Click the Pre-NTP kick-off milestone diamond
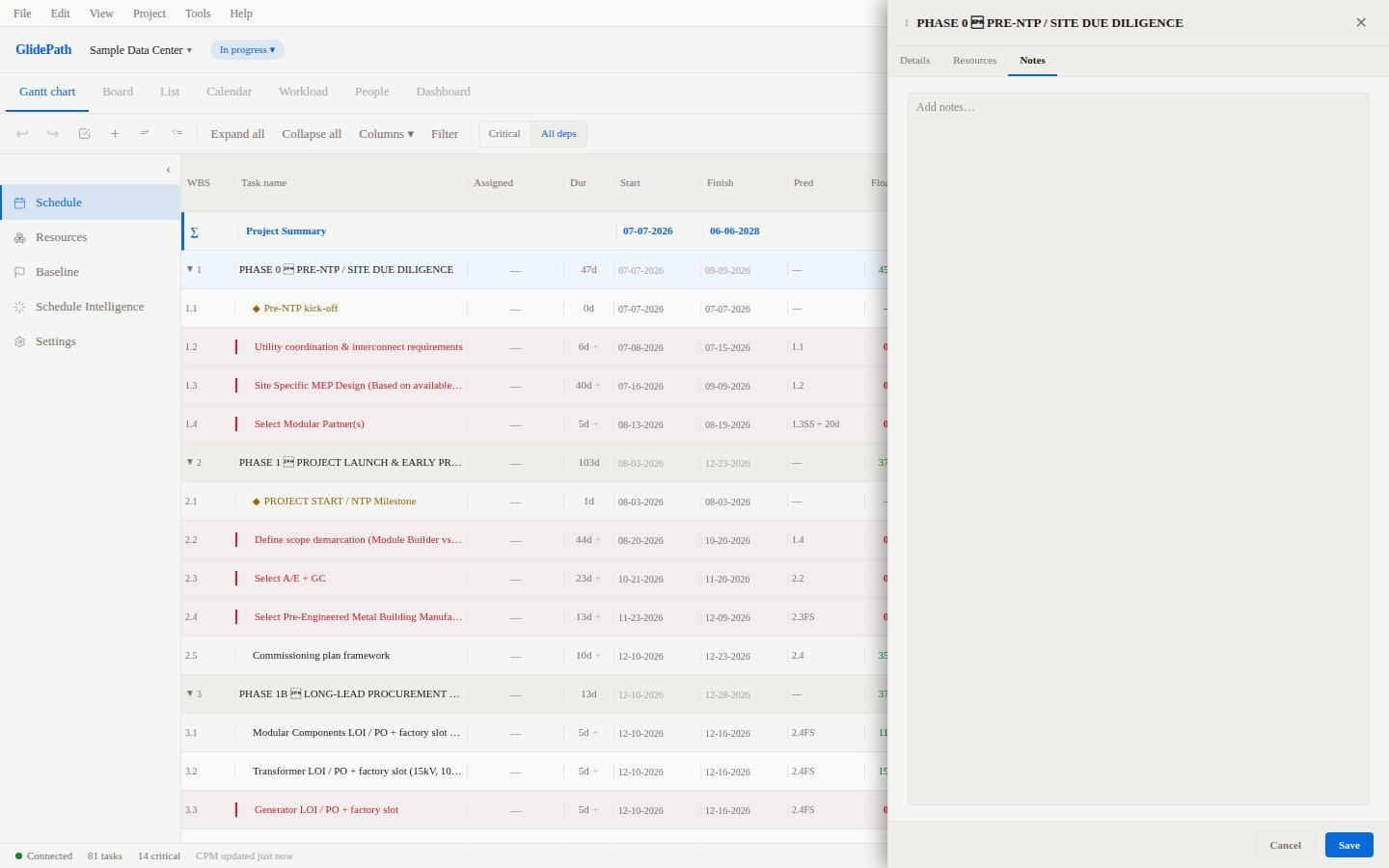 (257, 309)
